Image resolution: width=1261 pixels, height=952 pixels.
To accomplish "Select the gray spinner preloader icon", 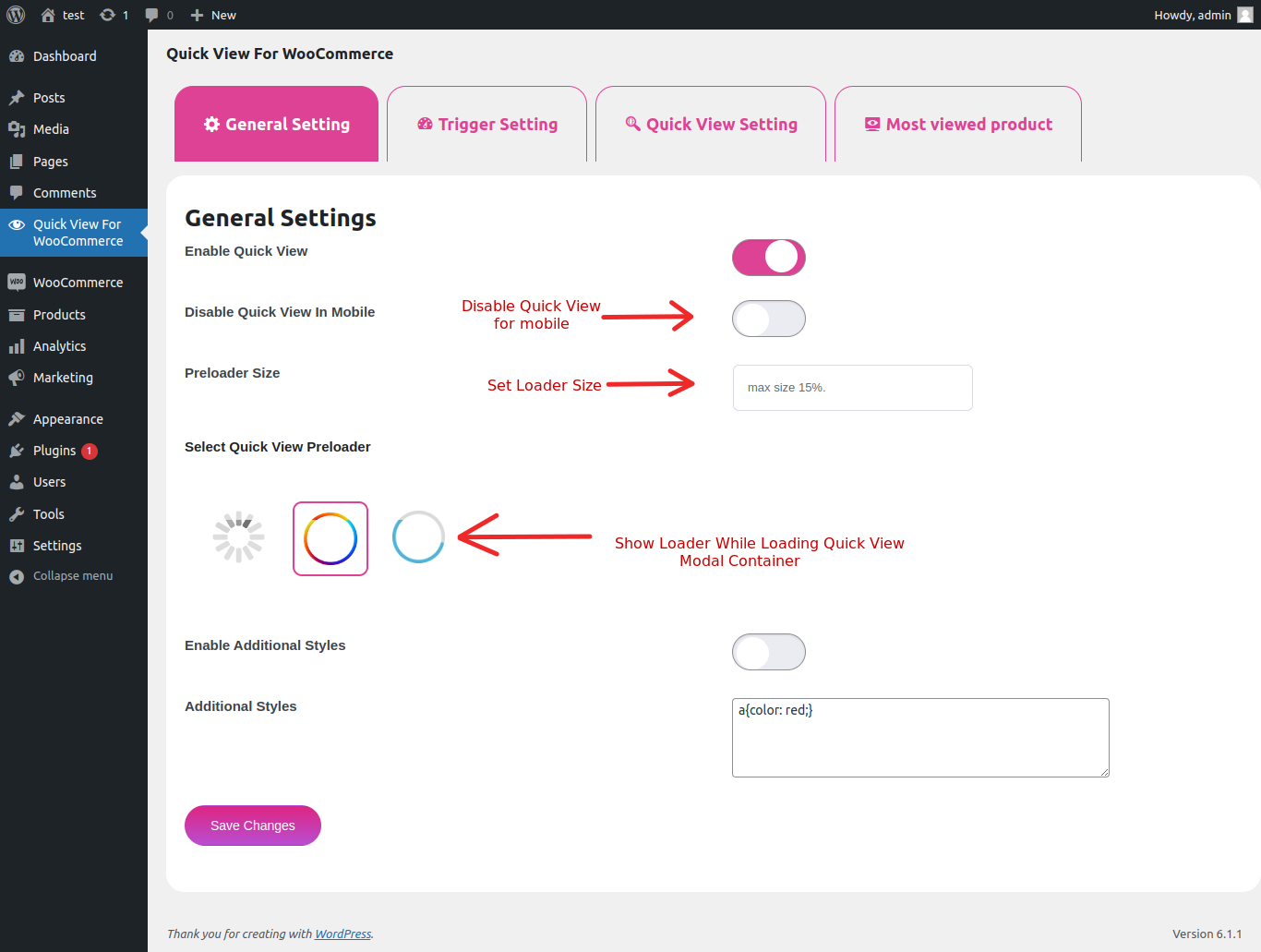I will (239, 537).
